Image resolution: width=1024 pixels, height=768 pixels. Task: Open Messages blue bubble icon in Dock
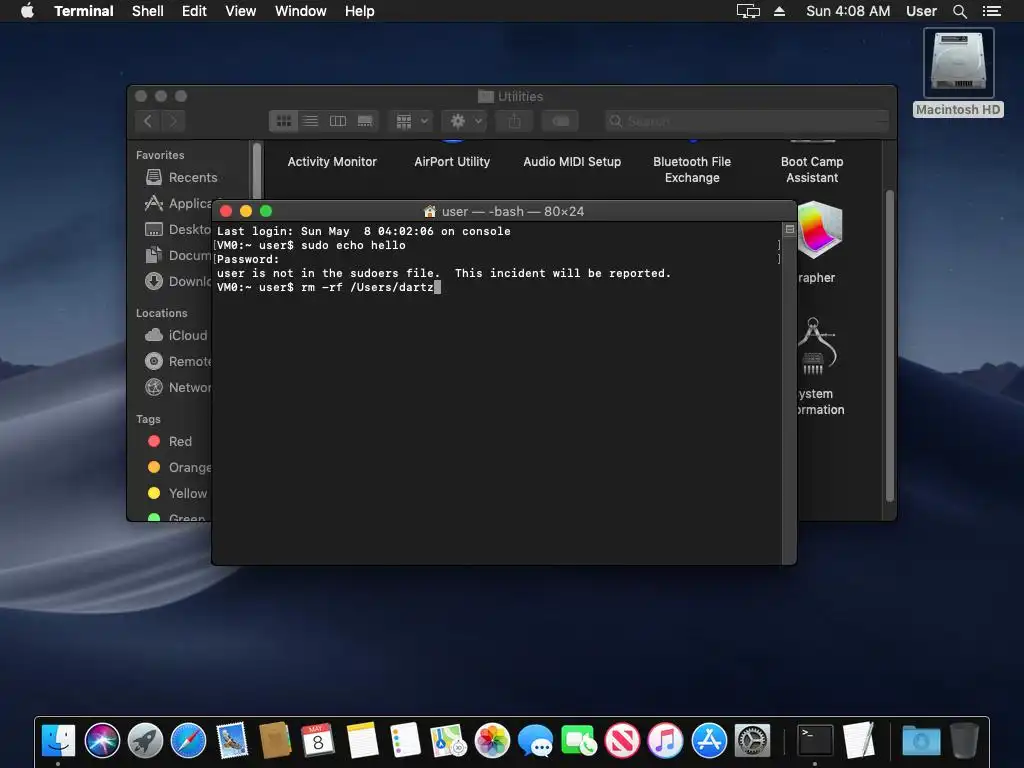535,741
